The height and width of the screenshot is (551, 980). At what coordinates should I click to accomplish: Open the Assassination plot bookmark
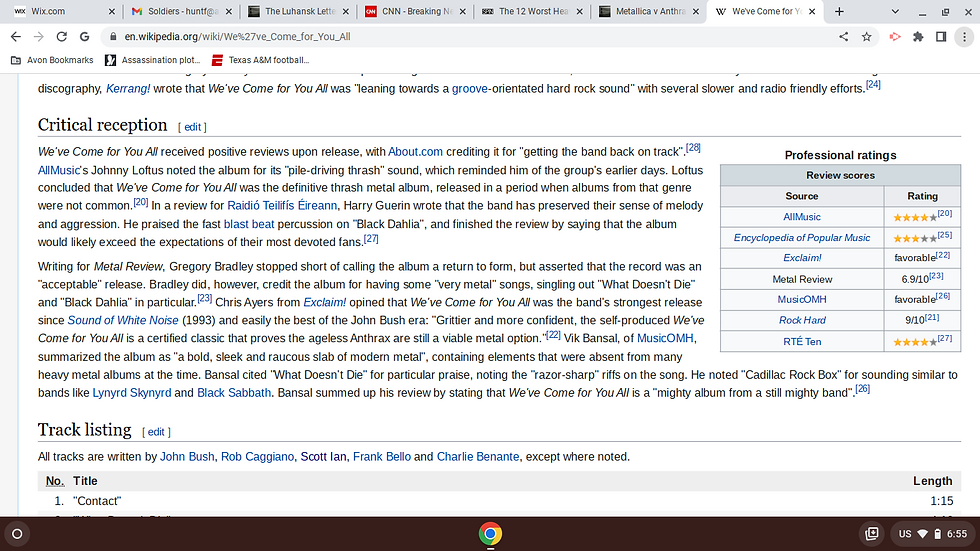pyautogui.click(x=152, y=60)
